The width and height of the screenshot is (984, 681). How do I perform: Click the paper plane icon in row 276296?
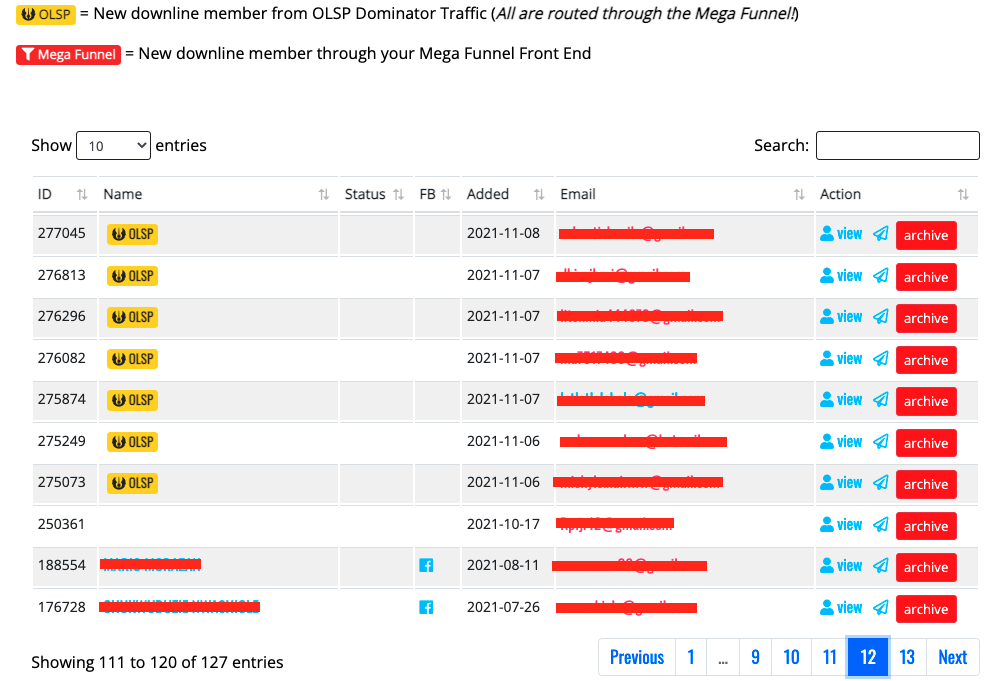click(880, 317)
